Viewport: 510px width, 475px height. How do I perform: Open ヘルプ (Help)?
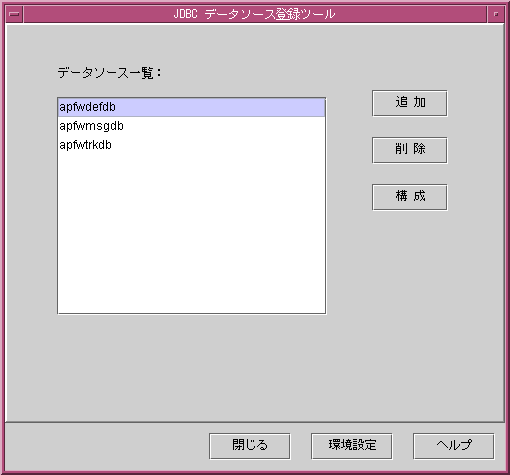[x=454, y=446]
